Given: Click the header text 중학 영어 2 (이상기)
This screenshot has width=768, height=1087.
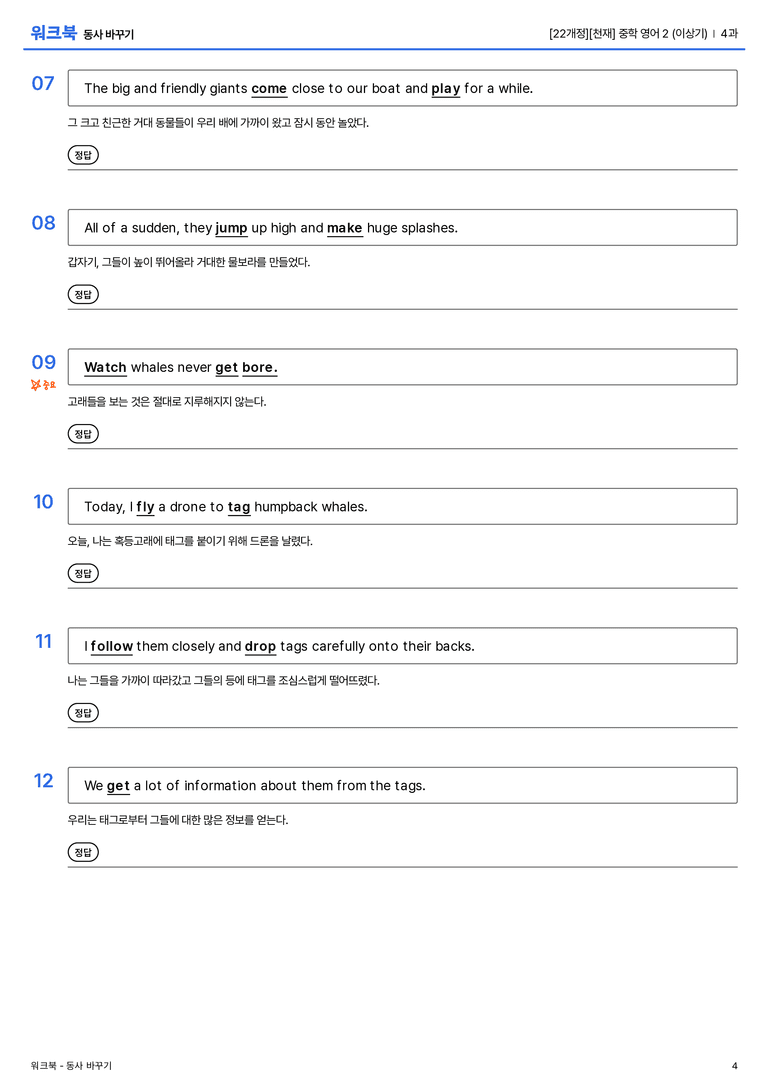Looking at the screenshot, I should coord(663,33).
